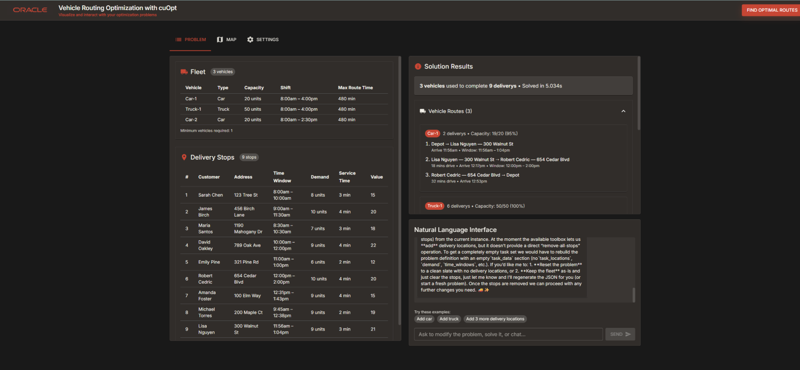The width and height of the screenshot is (800, 370).
Task: Click the Find Optimal Routes button
Action: click(770, 10)
